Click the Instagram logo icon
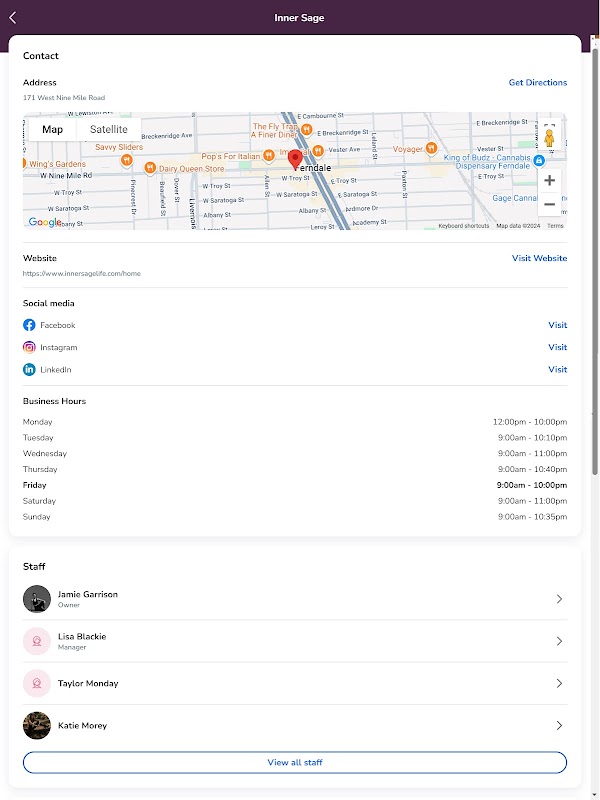This screenshot has height=800, width=600. [x=29, y=347]
